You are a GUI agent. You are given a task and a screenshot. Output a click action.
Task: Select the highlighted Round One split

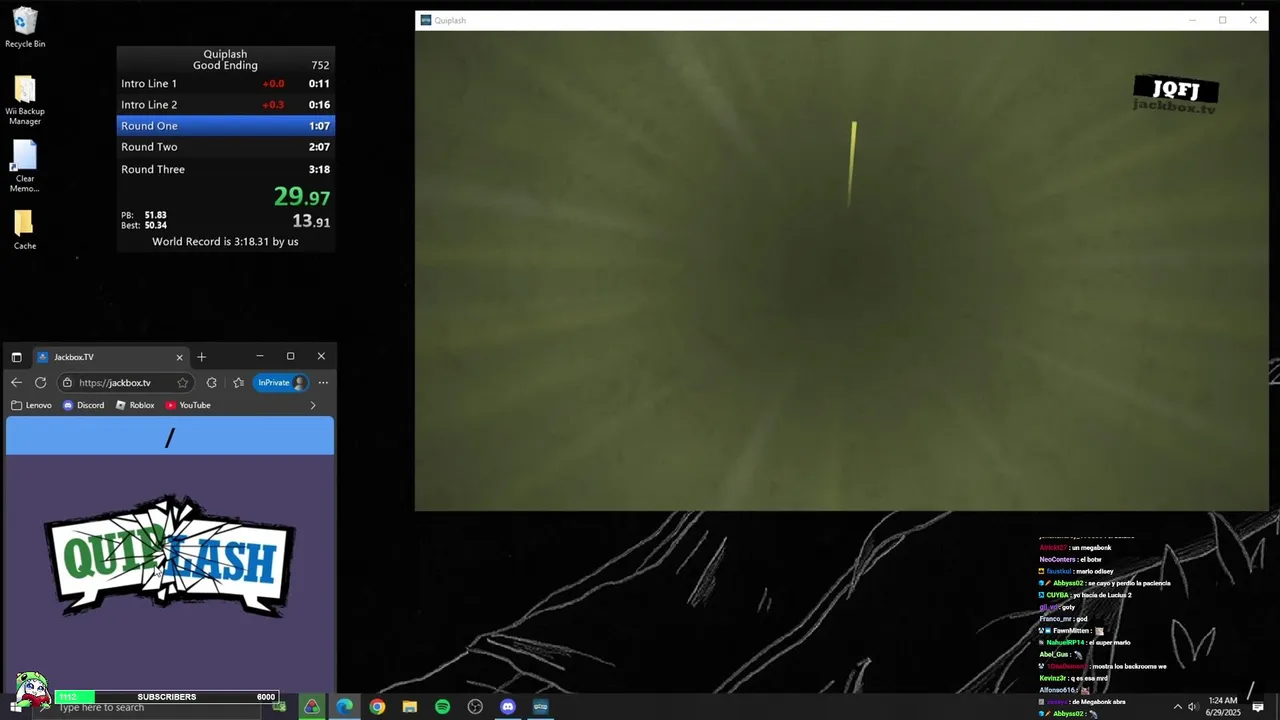point(225,126)
